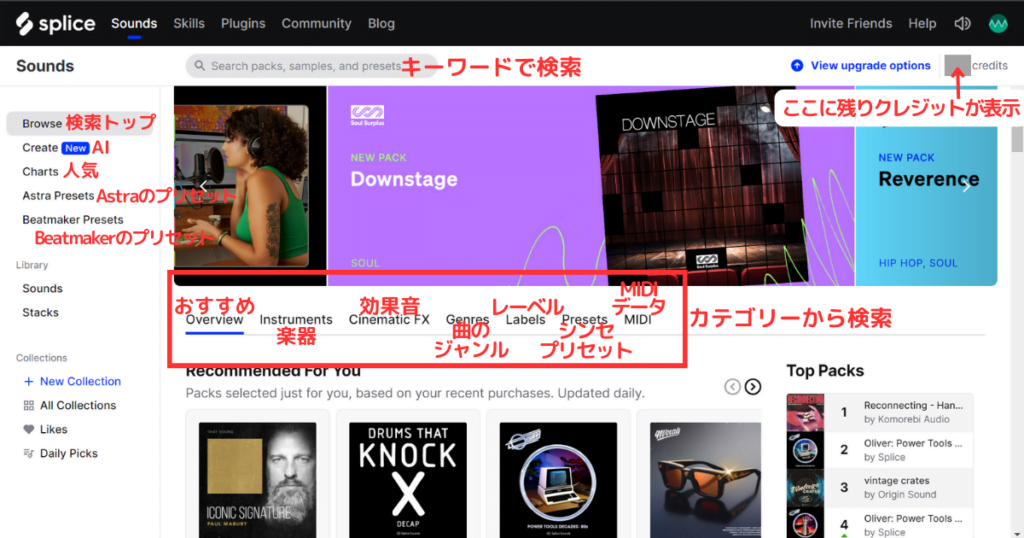1024x538 pixels.
Task: Click the HIP HOP genre tag
Action: click(x=901, y=263)
